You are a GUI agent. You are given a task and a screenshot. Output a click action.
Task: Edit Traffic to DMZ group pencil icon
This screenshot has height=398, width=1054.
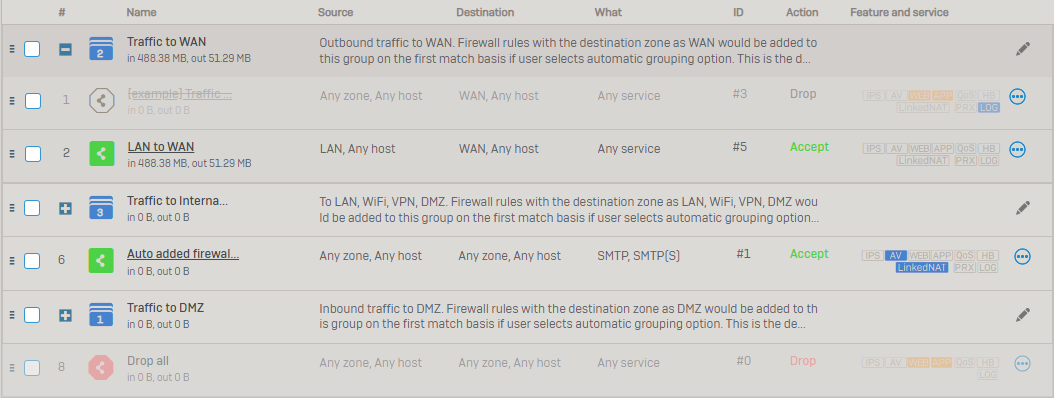1022,314
